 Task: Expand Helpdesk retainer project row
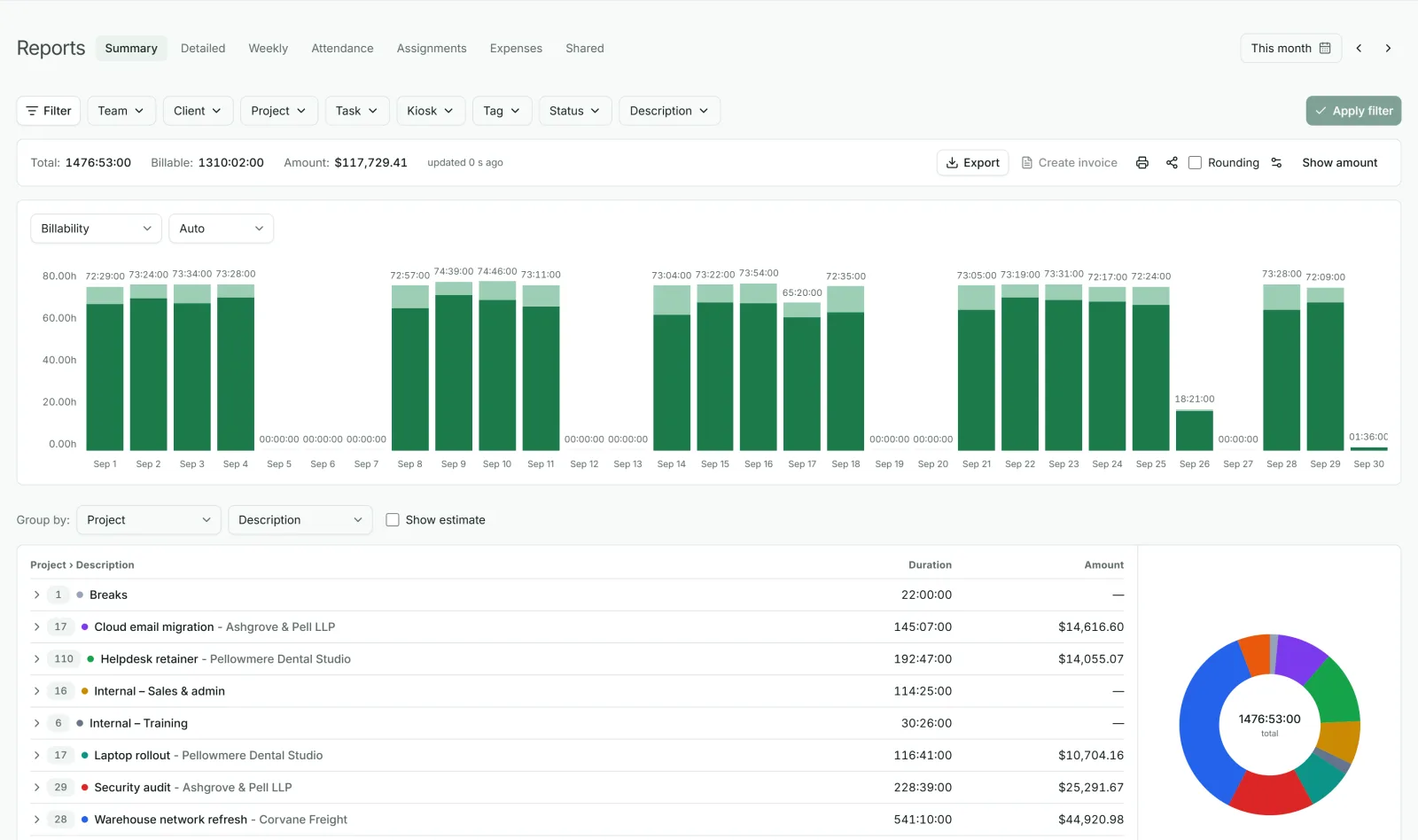37,659
